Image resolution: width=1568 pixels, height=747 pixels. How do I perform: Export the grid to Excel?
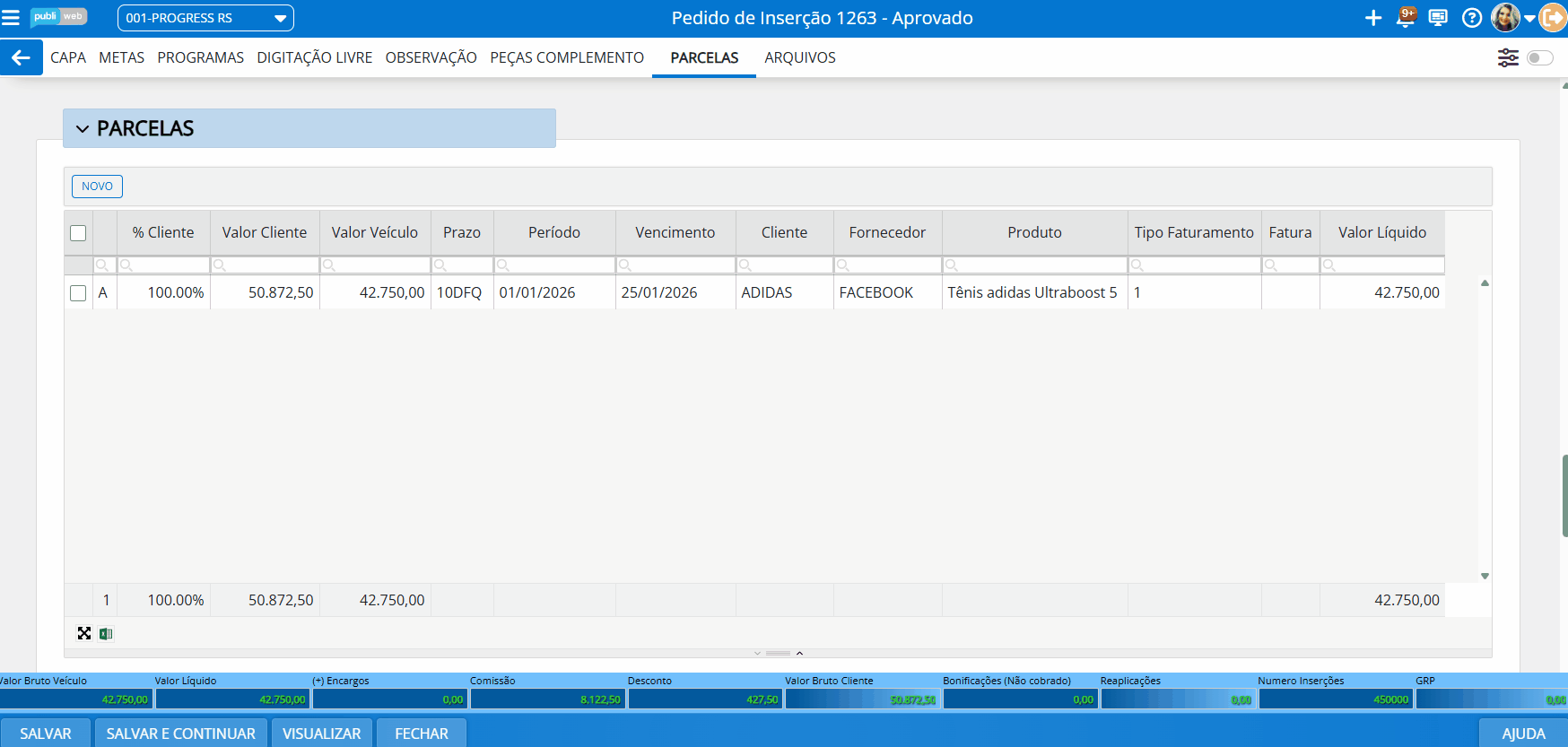tap(106, 634)
